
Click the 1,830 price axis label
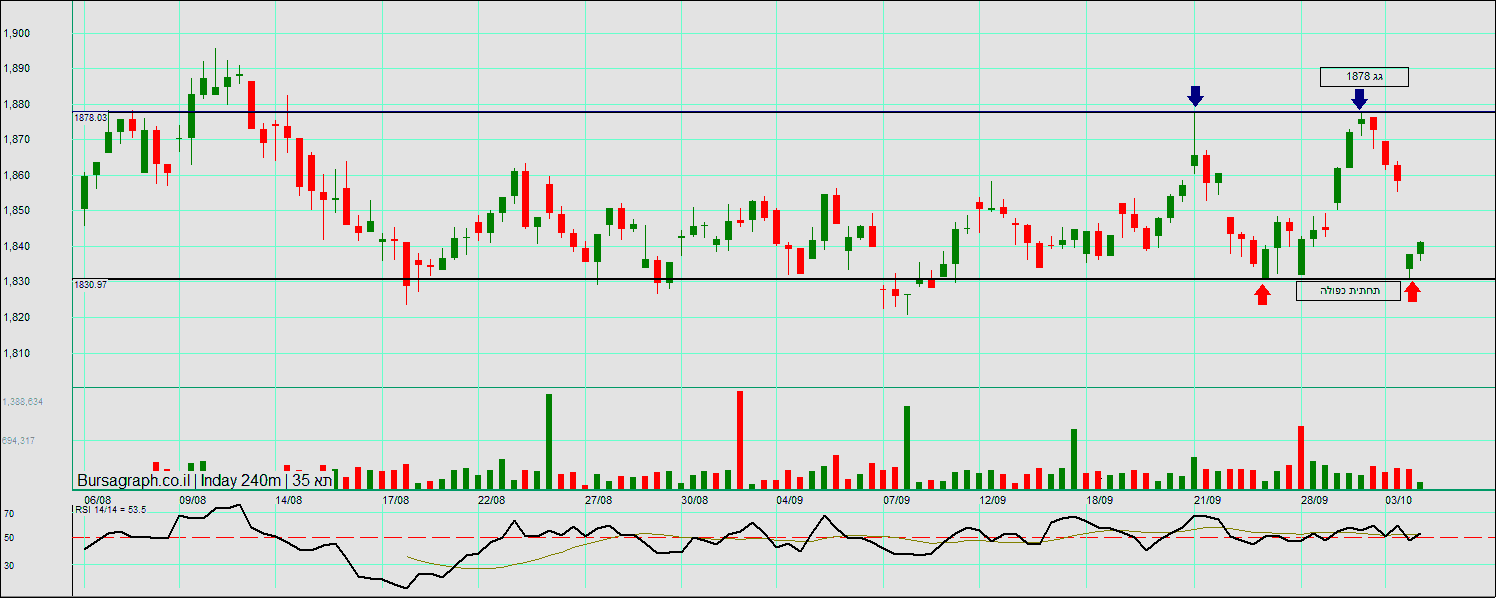click(x=18, y=282)
